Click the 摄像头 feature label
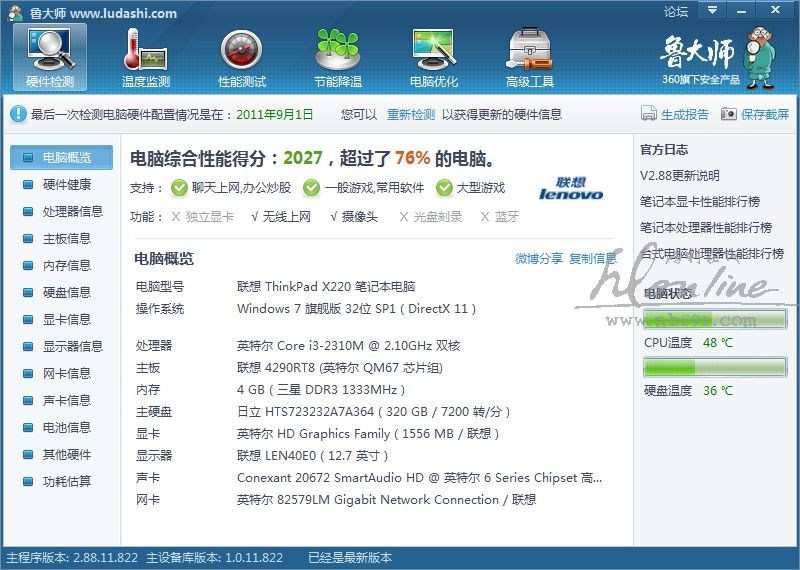The height and width of the screenshot is (570, 800). click(360, 217)
